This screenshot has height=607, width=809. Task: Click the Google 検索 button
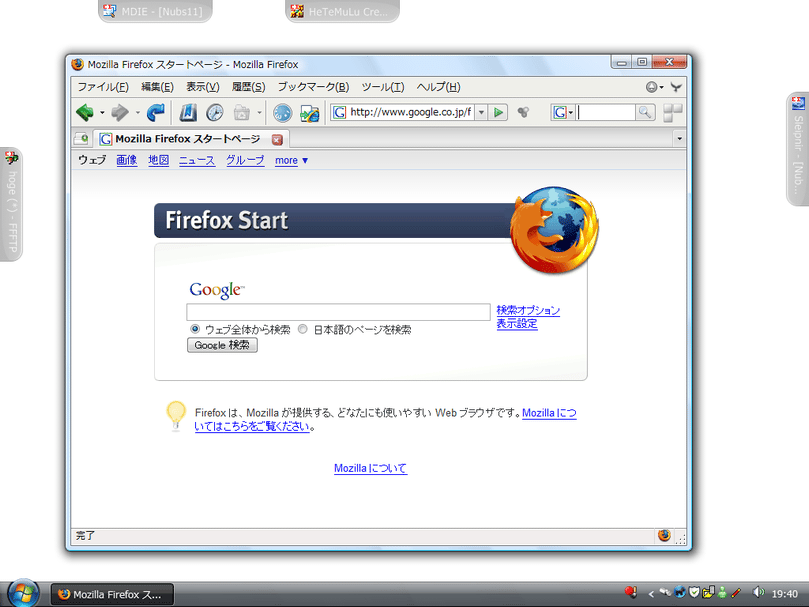tap(222, 345)
